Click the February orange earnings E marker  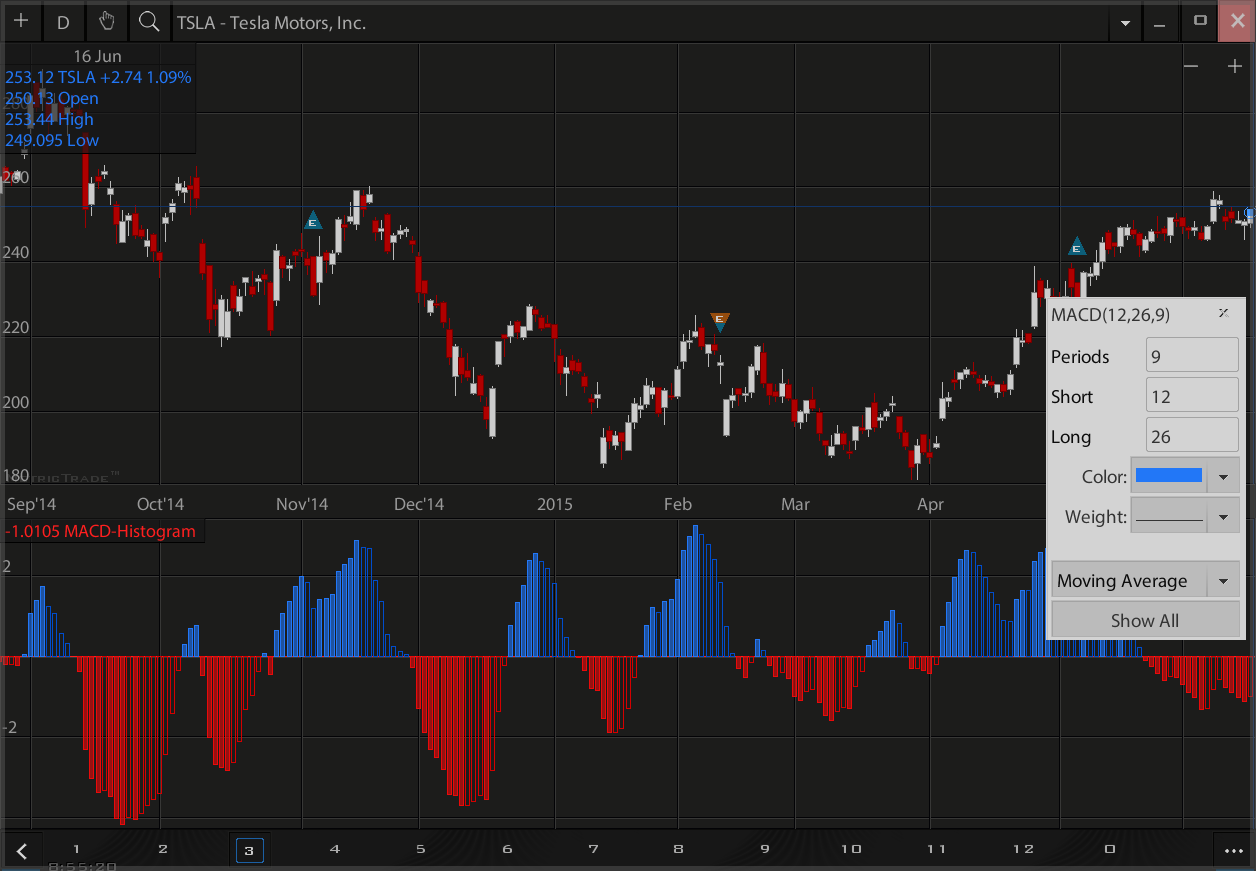719,321
